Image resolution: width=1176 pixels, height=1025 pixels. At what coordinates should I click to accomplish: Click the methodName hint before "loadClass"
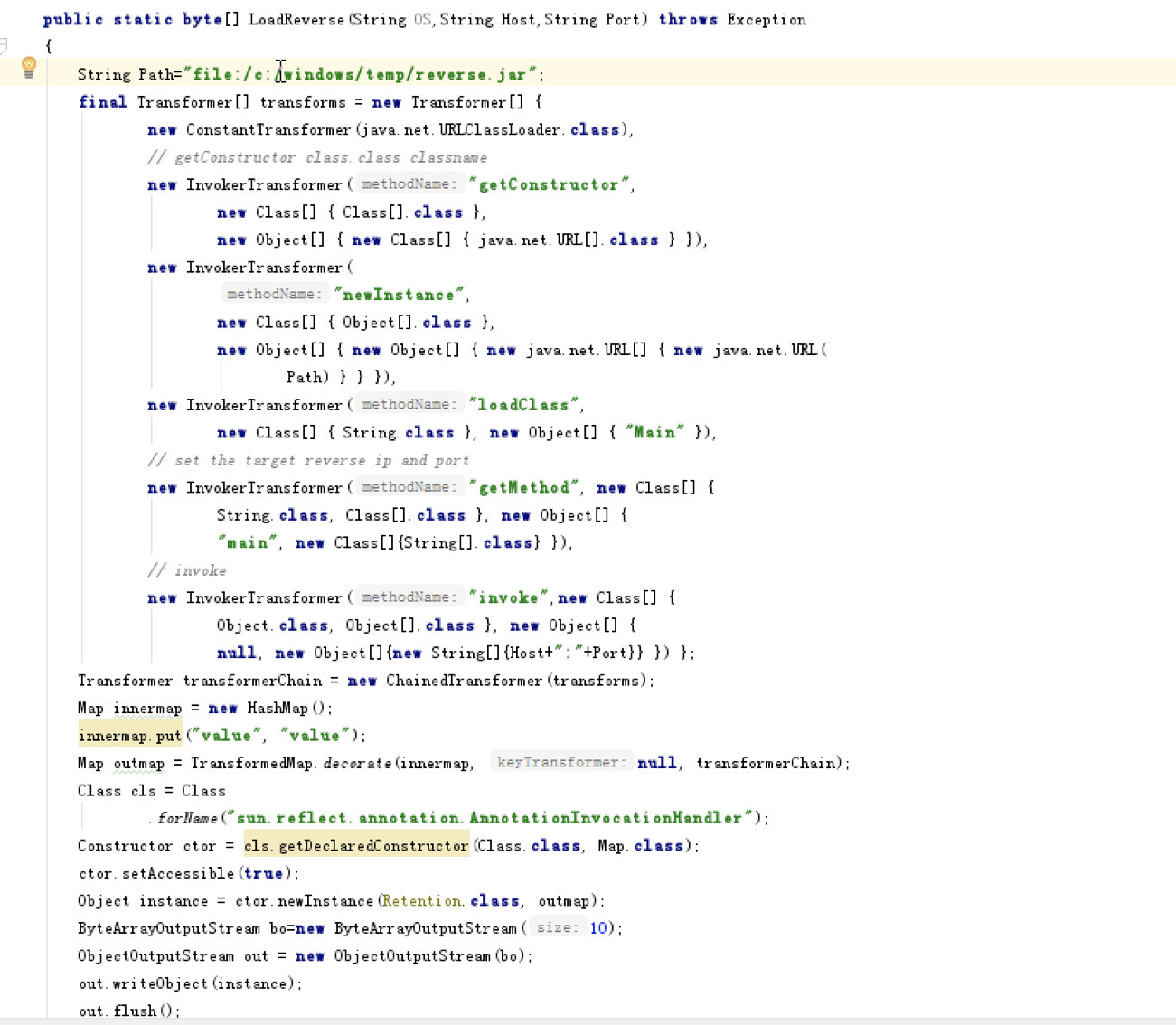click(x=409, y=405)
